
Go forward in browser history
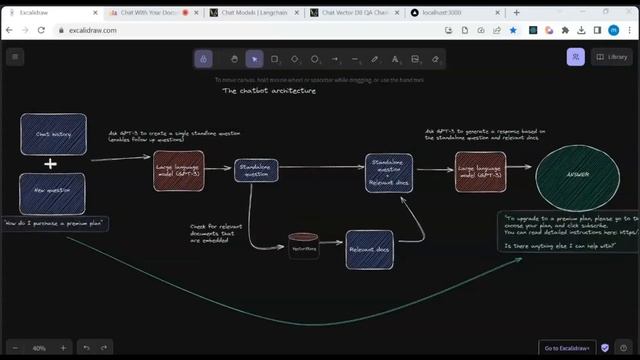[x=25, y=30]
